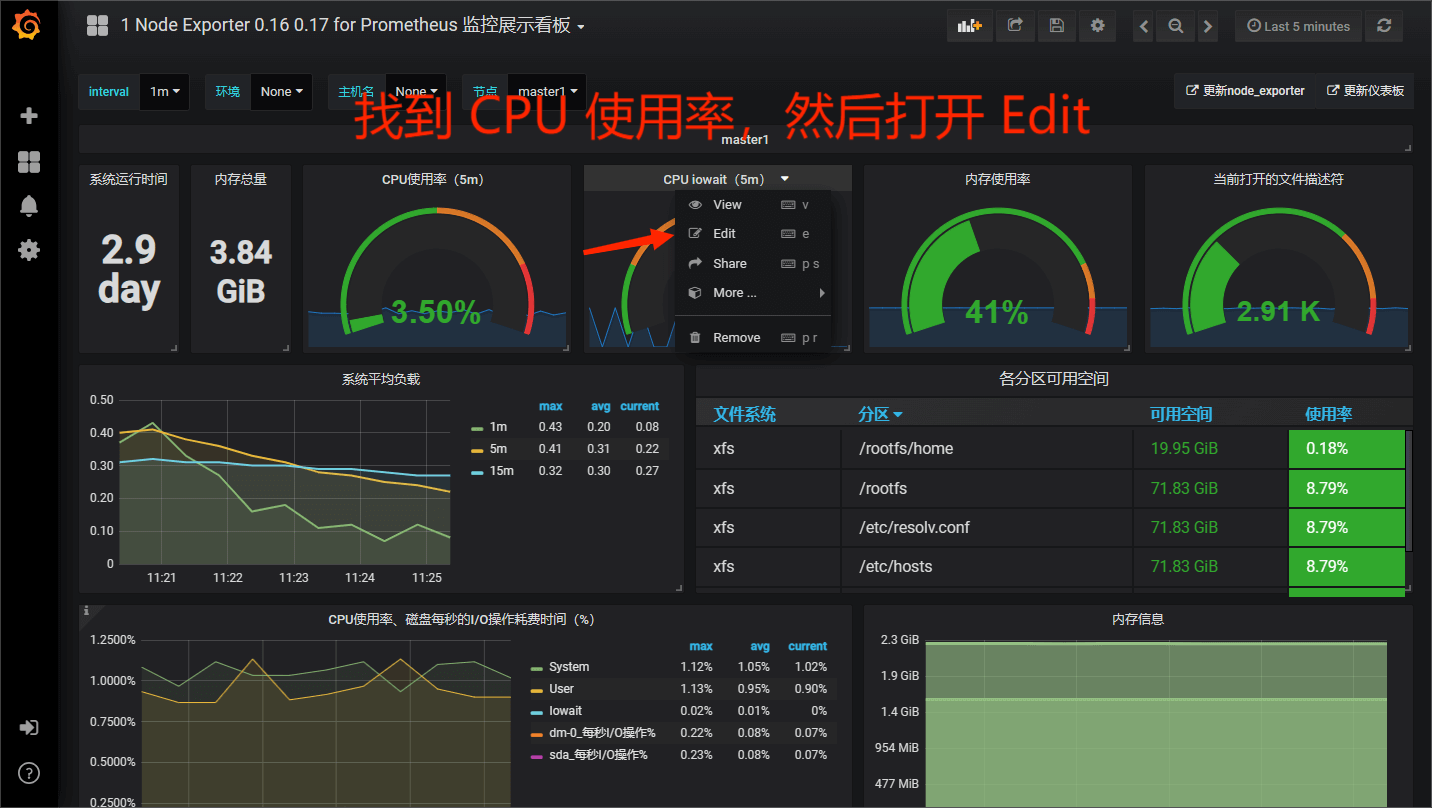Click the 更新node_exporter link
This screenshot has width=1432, height=808.
pos(1245,91)
